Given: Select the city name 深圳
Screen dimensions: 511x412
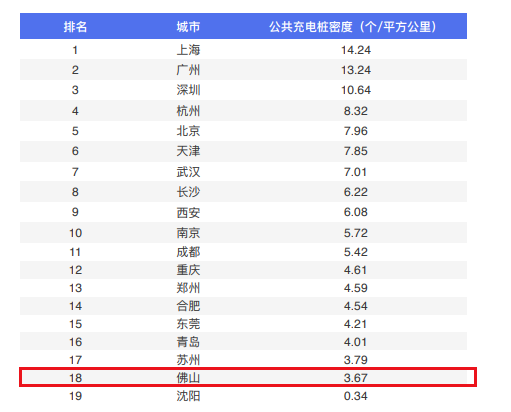Looking at the screenshot, I should [x=188, y=90].
